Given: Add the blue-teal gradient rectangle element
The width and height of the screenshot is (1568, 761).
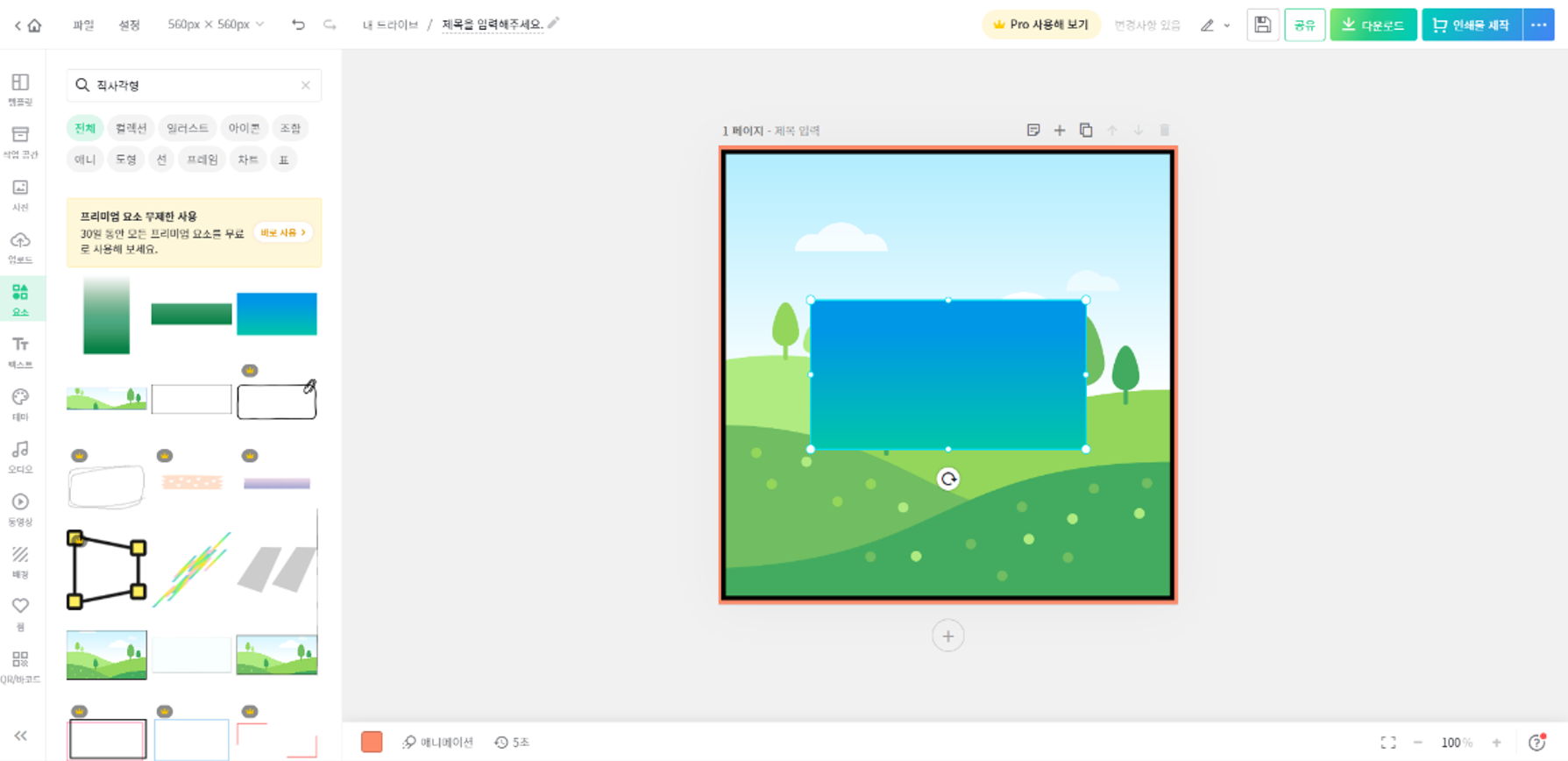Looking at the screenshot, I should point(277,314).
